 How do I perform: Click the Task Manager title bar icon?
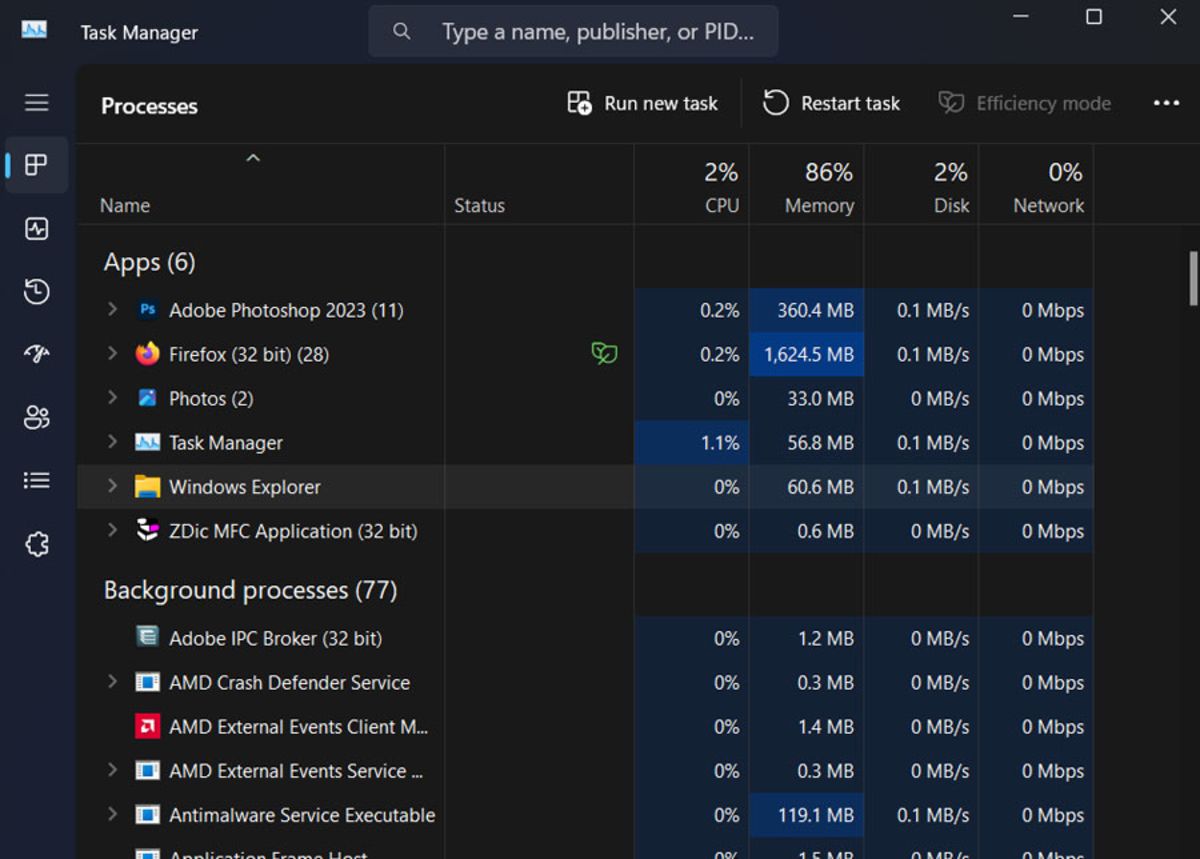(34, 30)
